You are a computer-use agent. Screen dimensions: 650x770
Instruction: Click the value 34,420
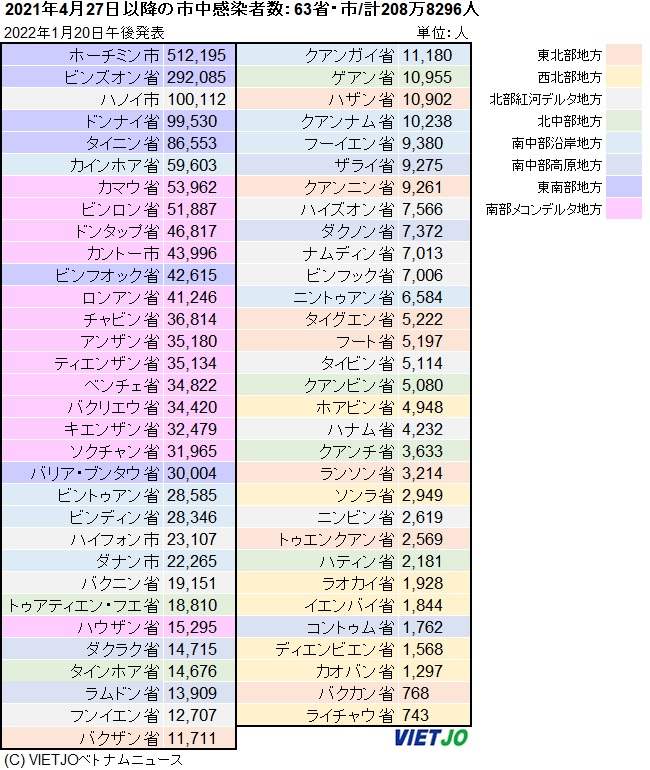click(x=191, y=407)
